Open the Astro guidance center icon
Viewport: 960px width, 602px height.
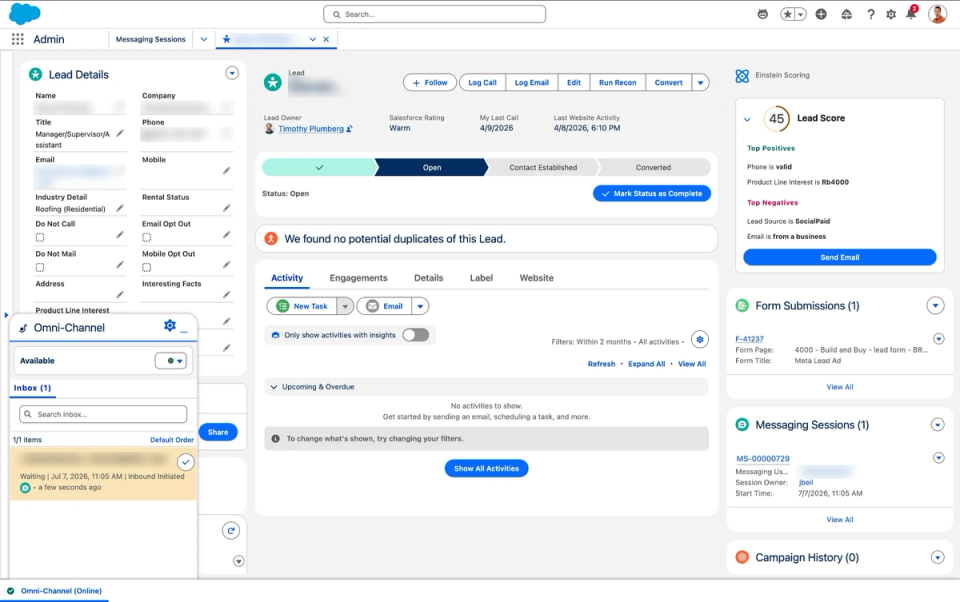point(762,14)
